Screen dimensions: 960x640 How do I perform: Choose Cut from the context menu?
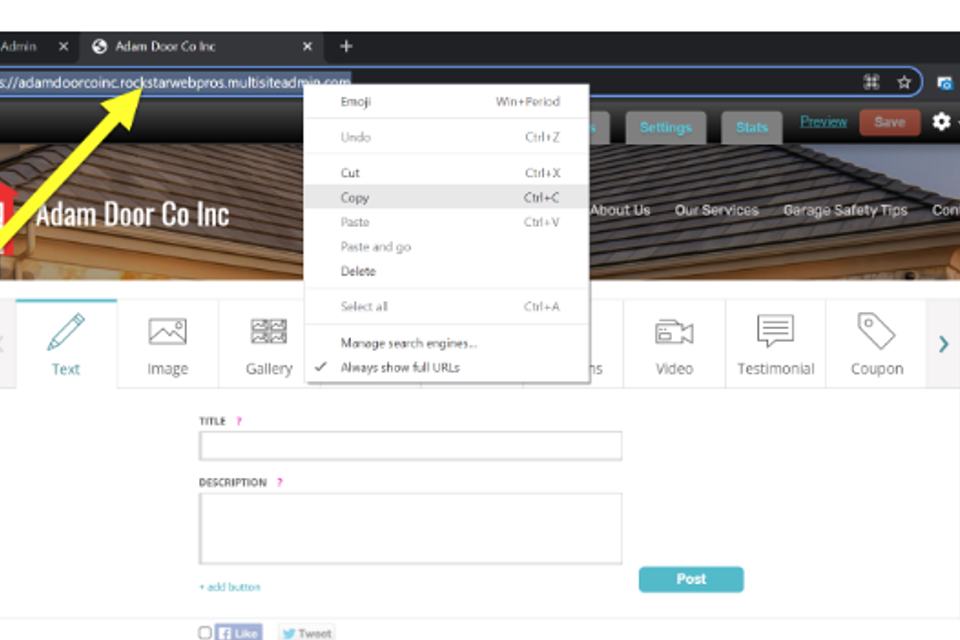(x=447, y=173)
